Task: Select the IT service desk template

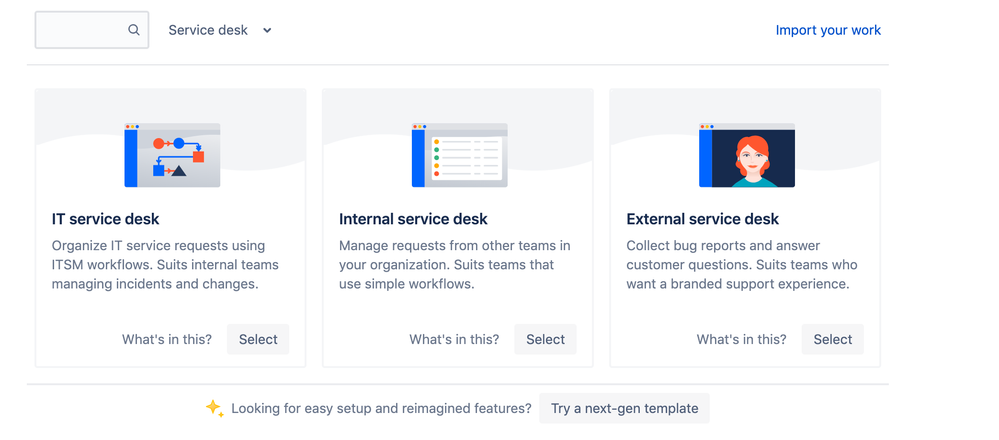Action: click(x=258, y=339)
